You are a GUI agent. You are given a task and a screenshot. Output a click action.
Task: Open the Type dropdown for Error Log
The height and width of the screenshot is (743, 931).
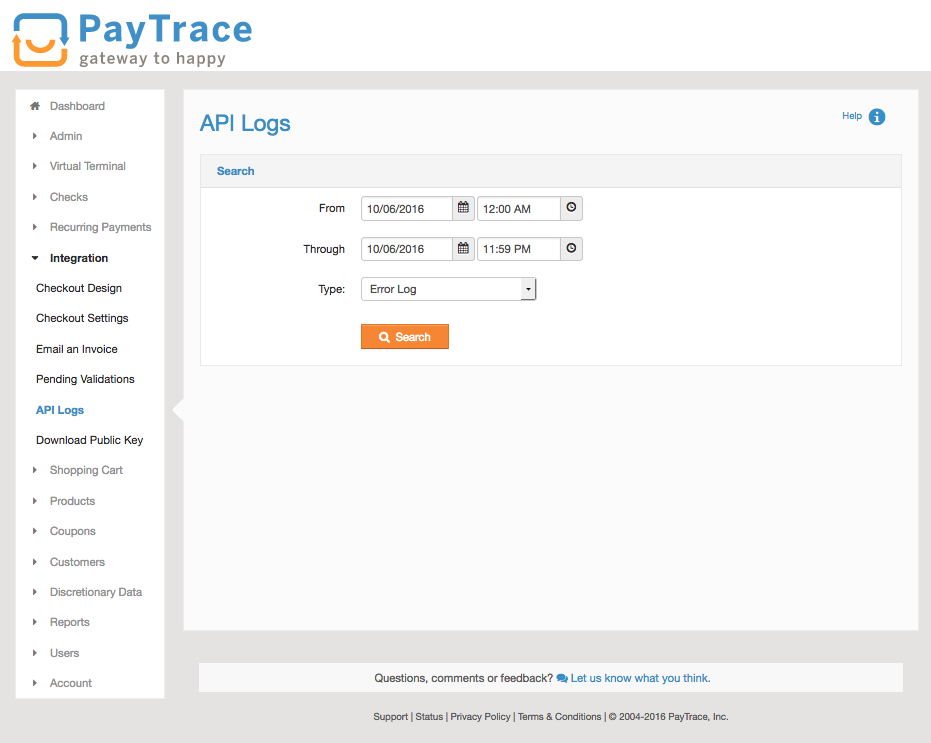click(528, 288)
